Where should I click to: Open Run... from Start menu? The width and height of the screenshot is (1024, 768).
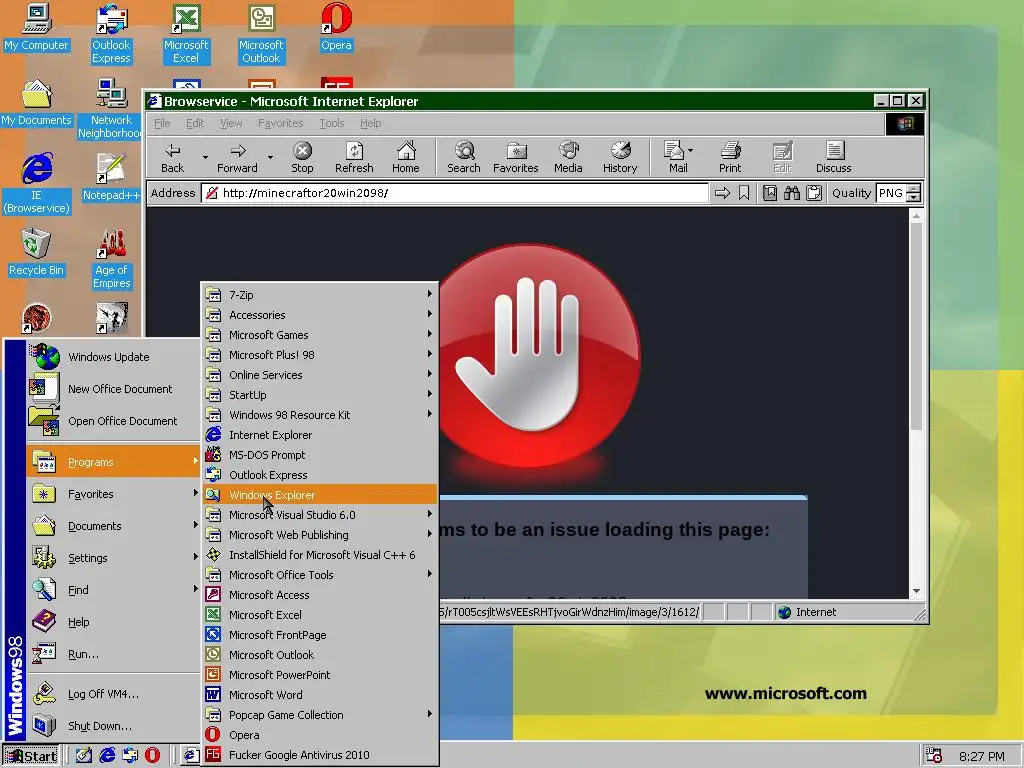pos(113,654)
